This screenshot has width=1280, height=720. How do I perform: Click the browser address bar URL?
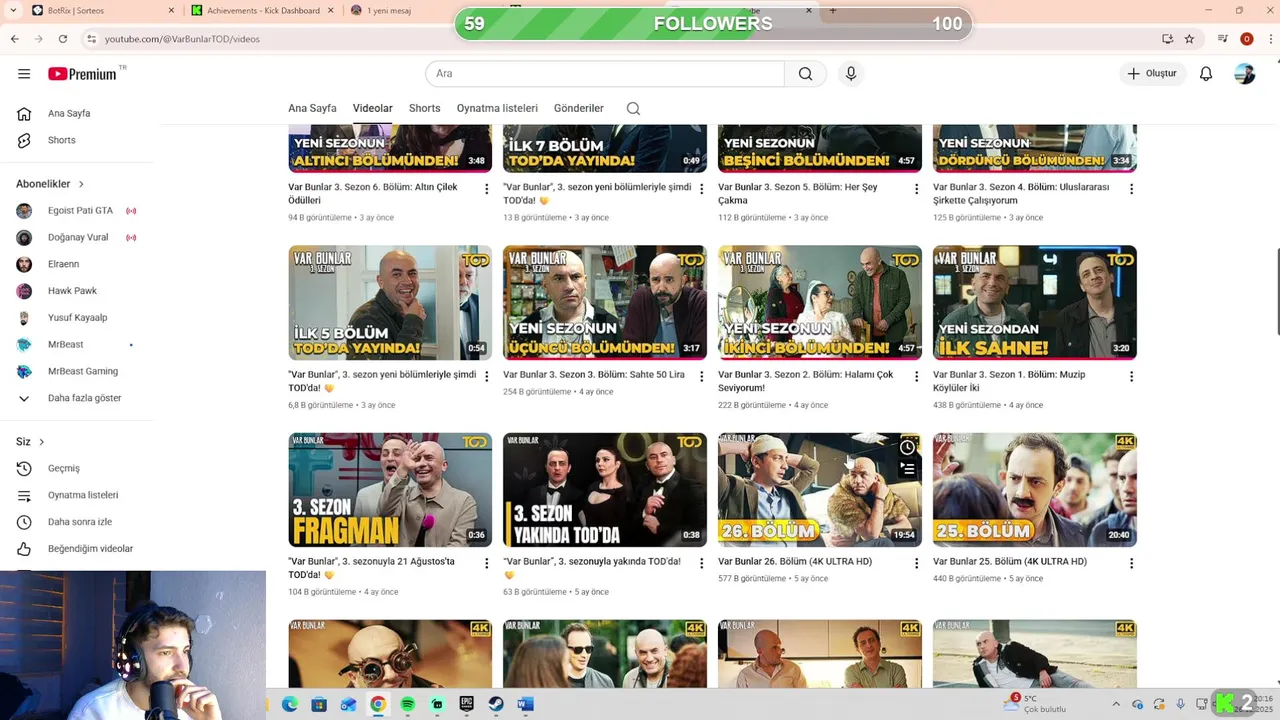pyautogui.click(x=182, y=39)
